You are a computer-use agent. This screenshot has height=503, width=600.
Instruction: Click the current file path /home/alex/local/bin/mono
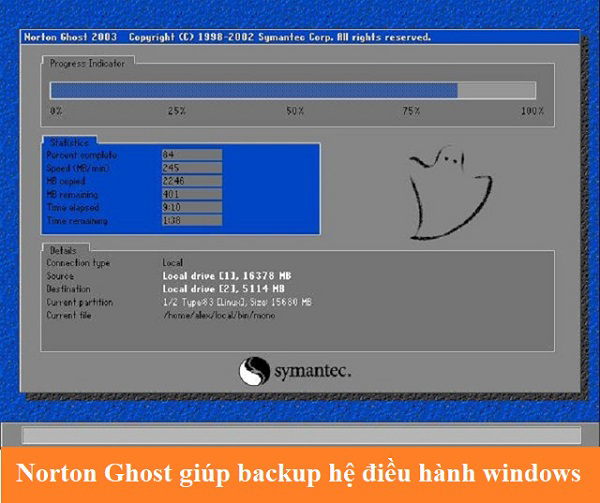(219, 314)
